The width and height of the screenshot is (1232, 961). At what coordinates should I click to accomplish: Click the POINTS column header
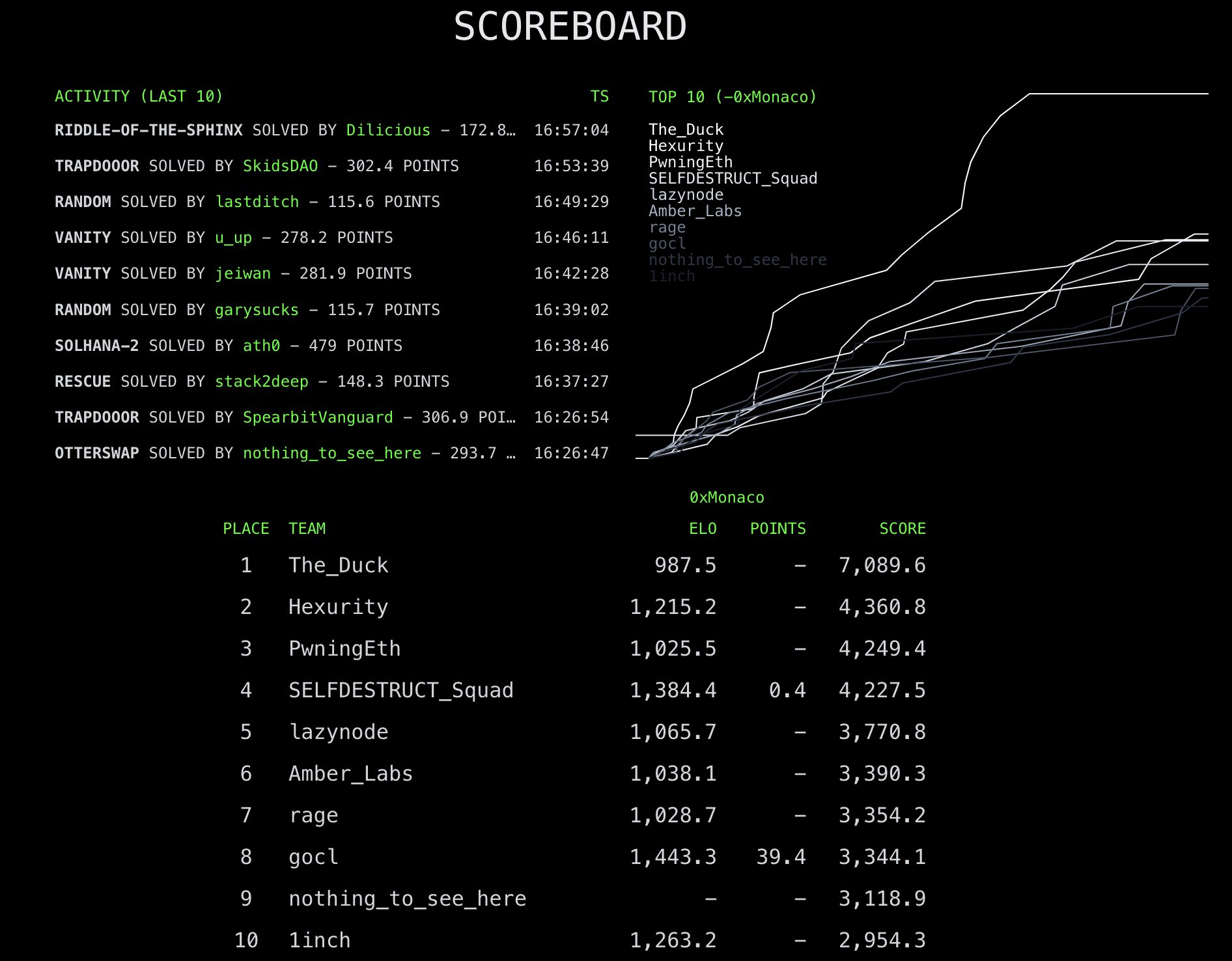(778, 529)
